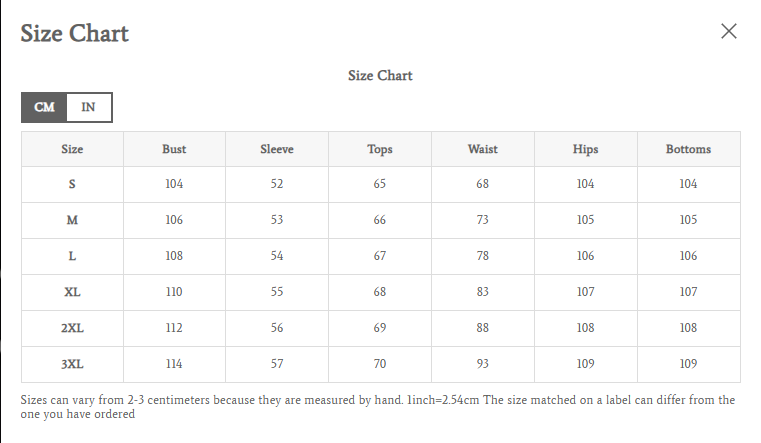This screenshot has height=443, width=761.
Task: Select the CM unit toggle
Action: click(44, 107)
